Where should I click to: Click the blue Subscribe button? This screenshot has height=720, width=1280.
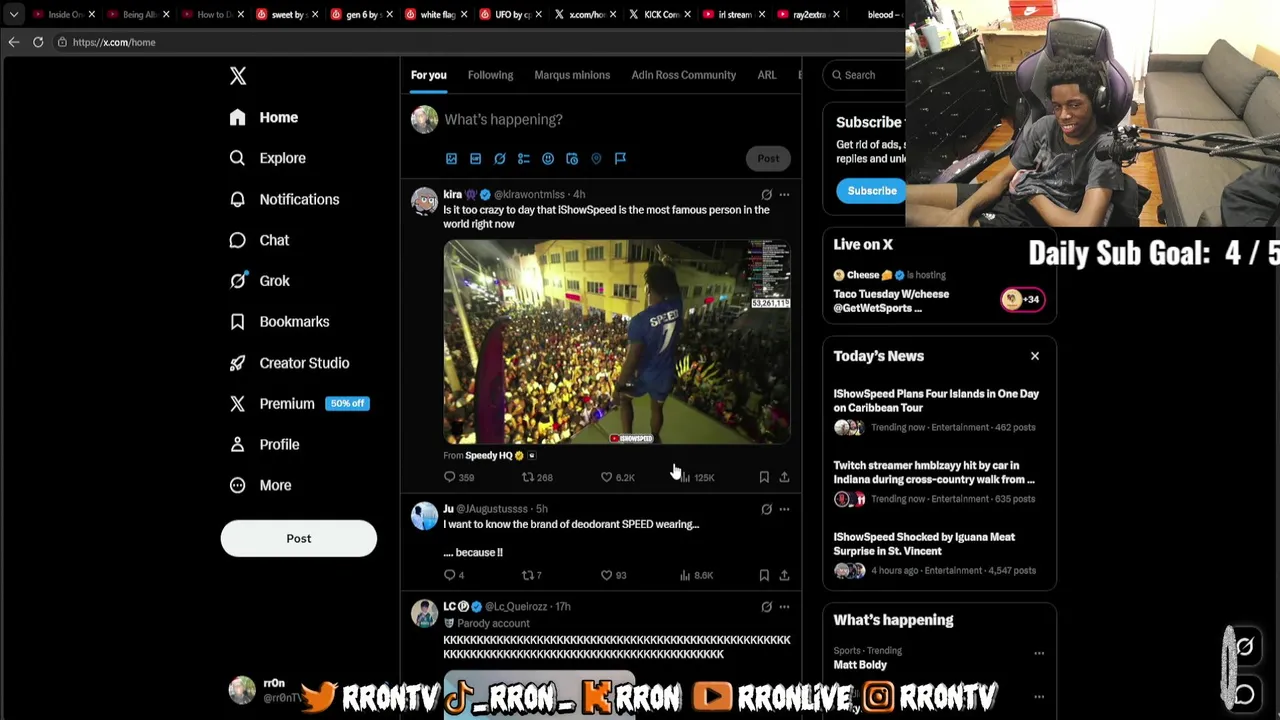point(872,191)
